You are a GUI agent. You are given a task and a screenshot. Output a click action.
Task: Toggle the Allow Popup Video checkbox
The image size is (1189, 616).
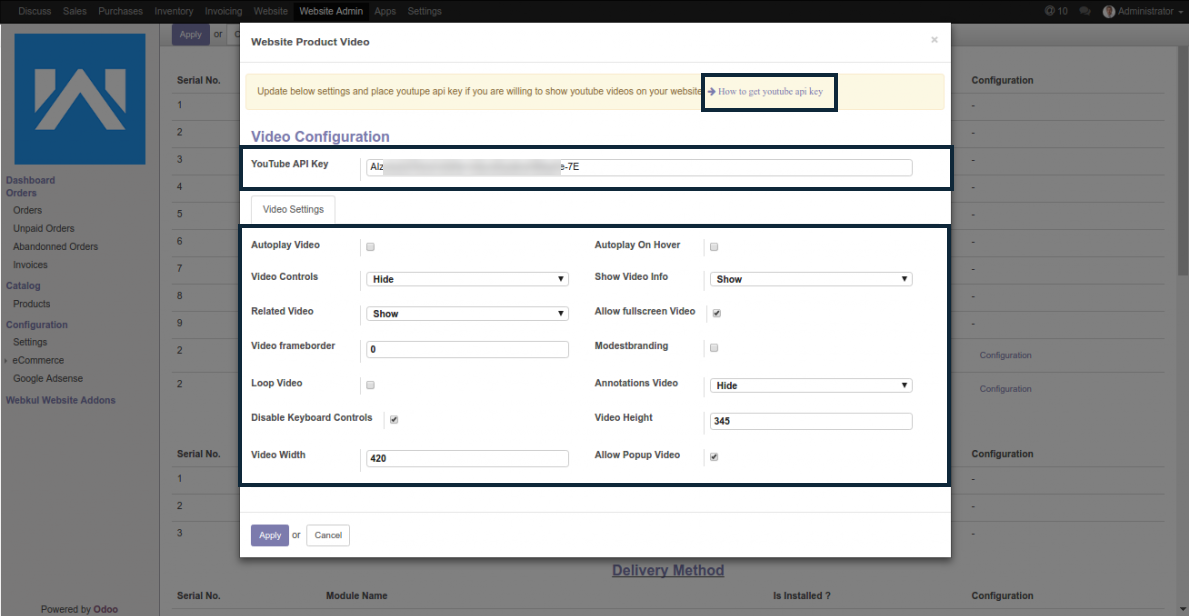point(714,457)
